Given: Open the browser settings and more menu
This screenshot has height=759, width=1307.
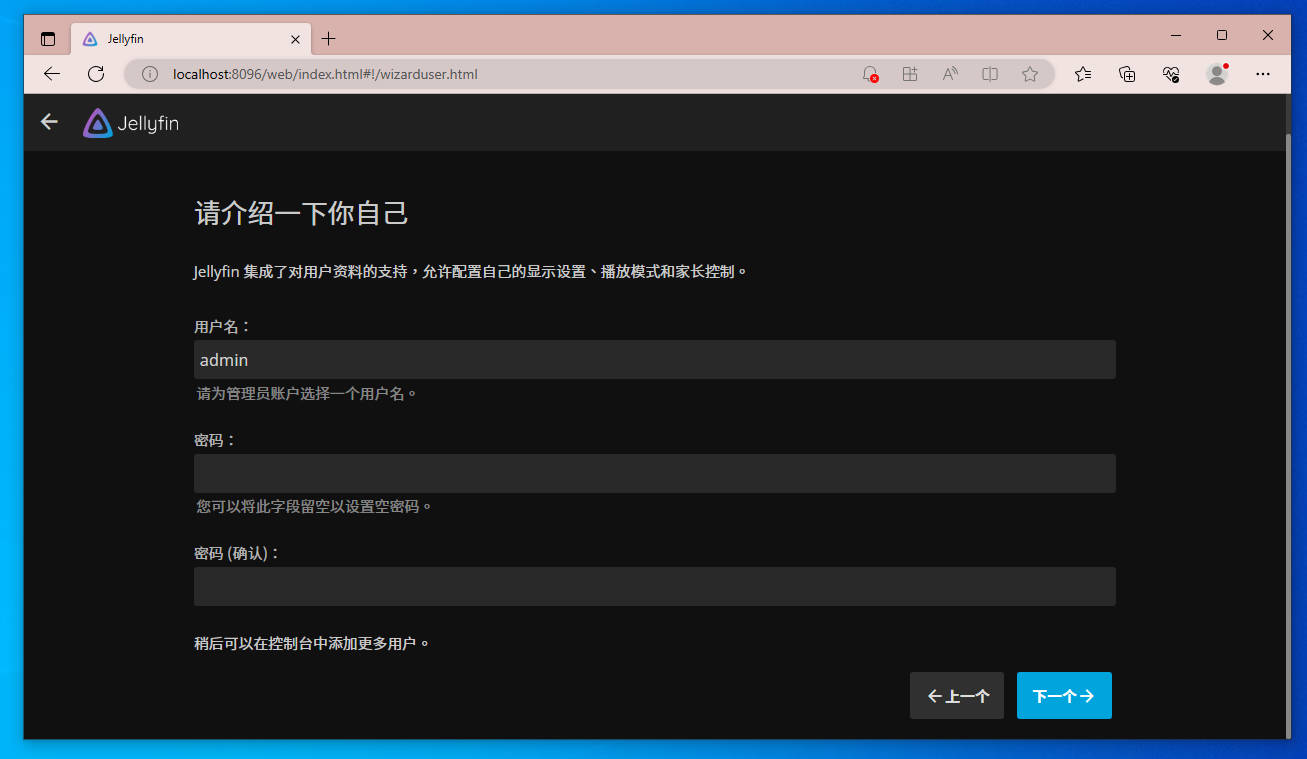Looking at the screenshot, I should pyautogui.click(x=1263, y=74).
